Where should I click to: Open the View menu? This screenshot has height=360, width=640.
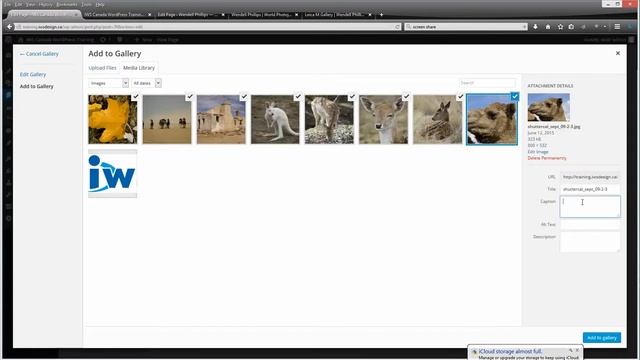31,4
